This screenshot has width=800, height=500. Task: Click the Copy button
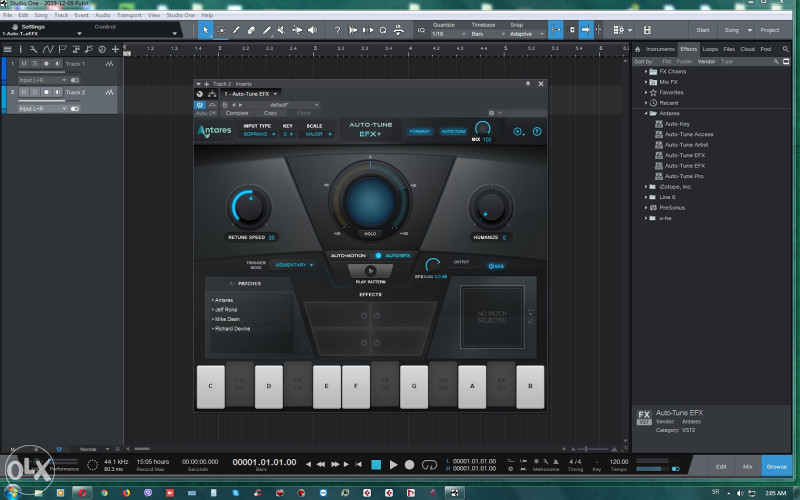270,113
